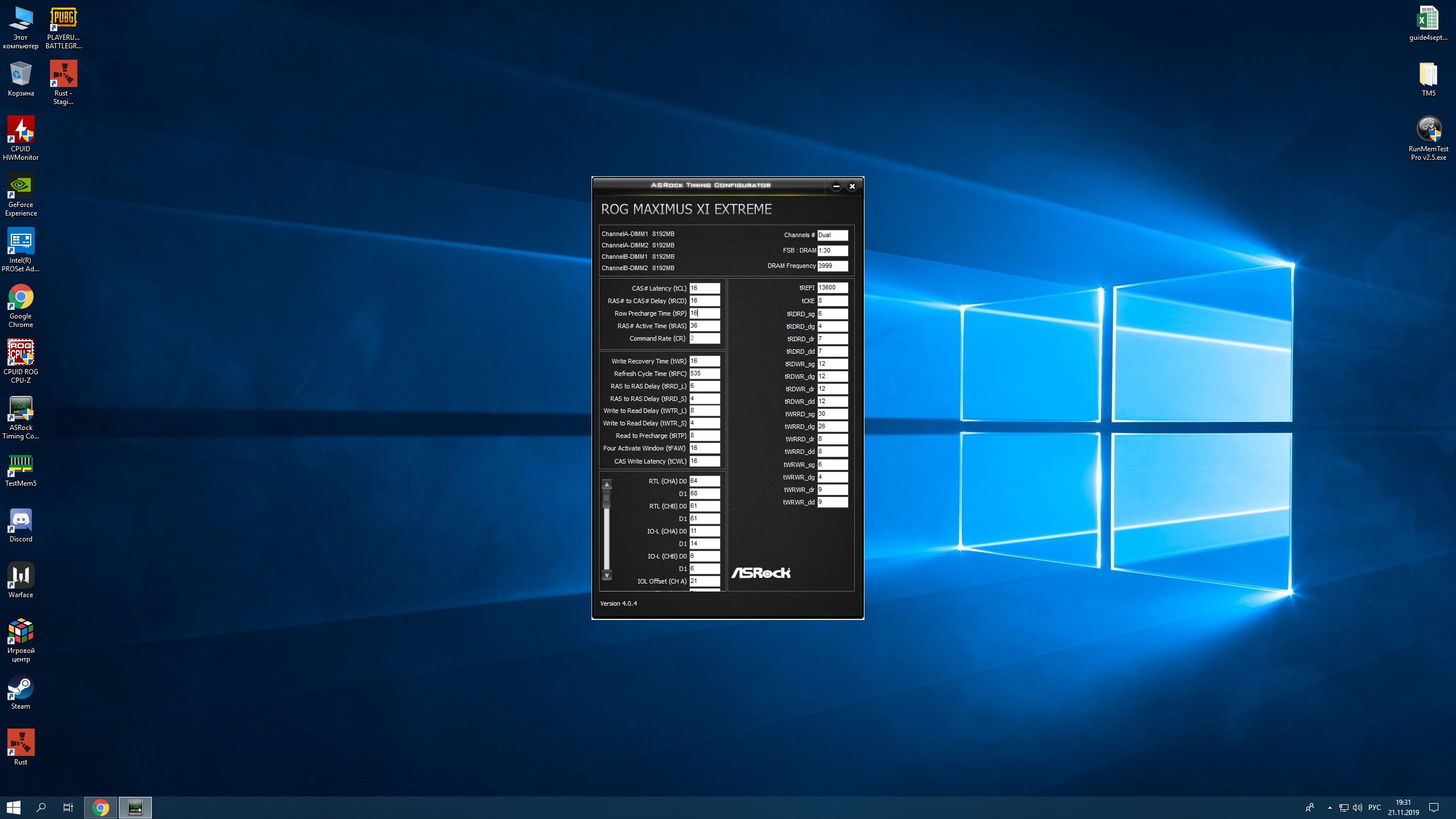The width and height of the screenshot is (1456, 819).
Task: Click scroll down arrow in RTL panel
Action: (607, 576)
